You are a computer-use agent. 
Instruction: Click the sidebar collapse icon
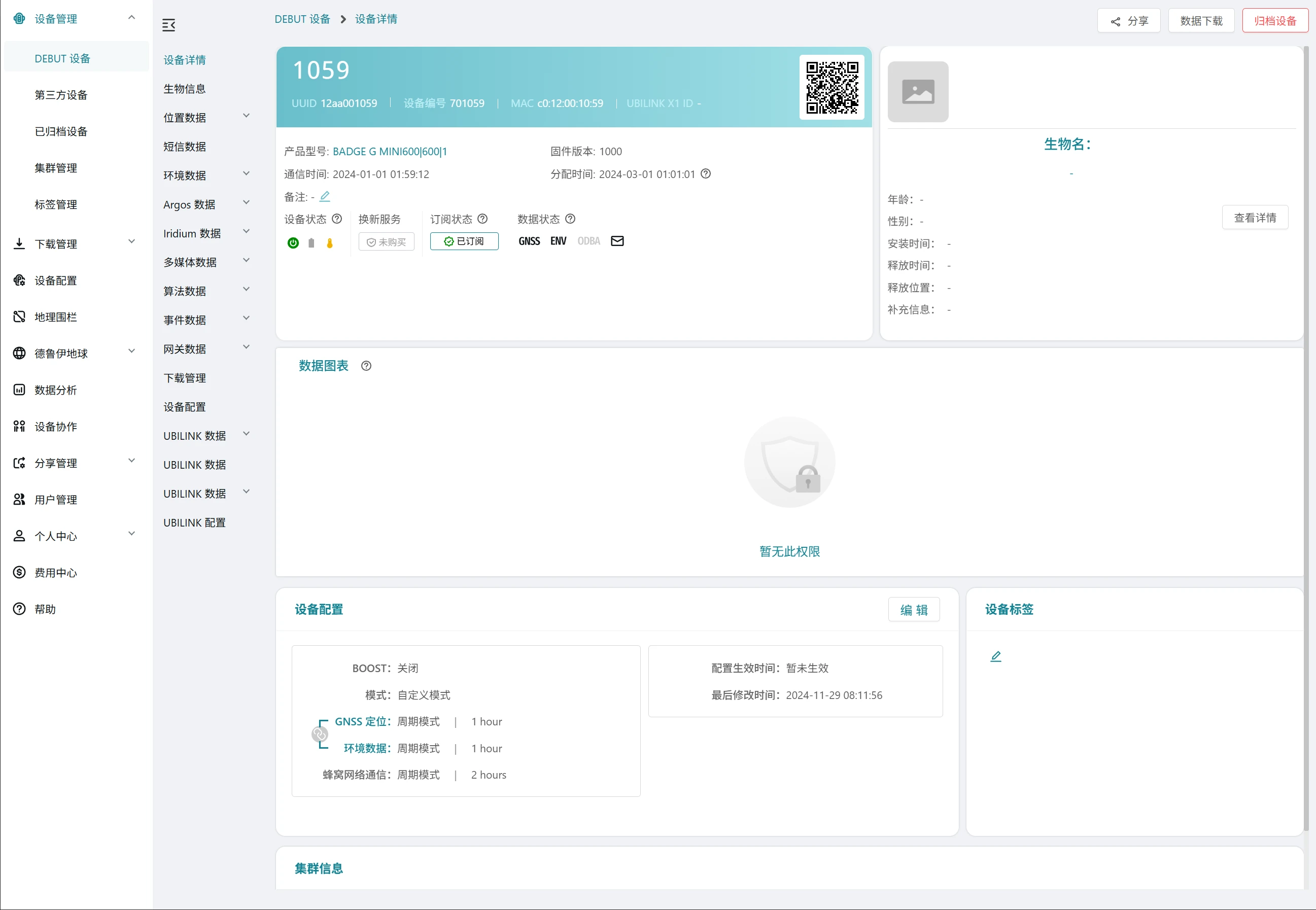click(169, 25)
